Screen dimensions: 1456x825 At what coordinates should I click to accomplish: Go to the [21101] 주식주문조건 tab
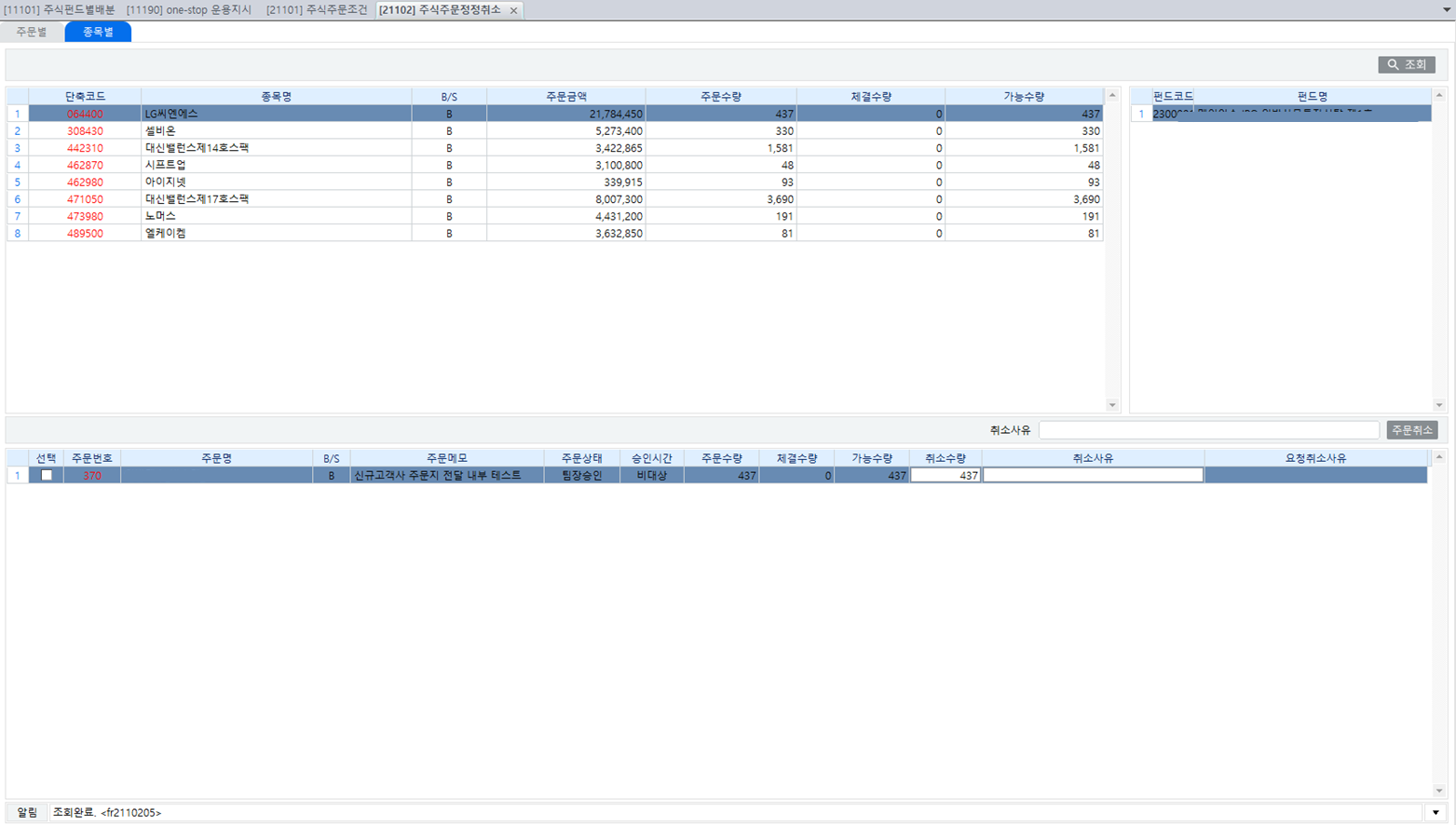pyautogui.click(x=317, y=9)
